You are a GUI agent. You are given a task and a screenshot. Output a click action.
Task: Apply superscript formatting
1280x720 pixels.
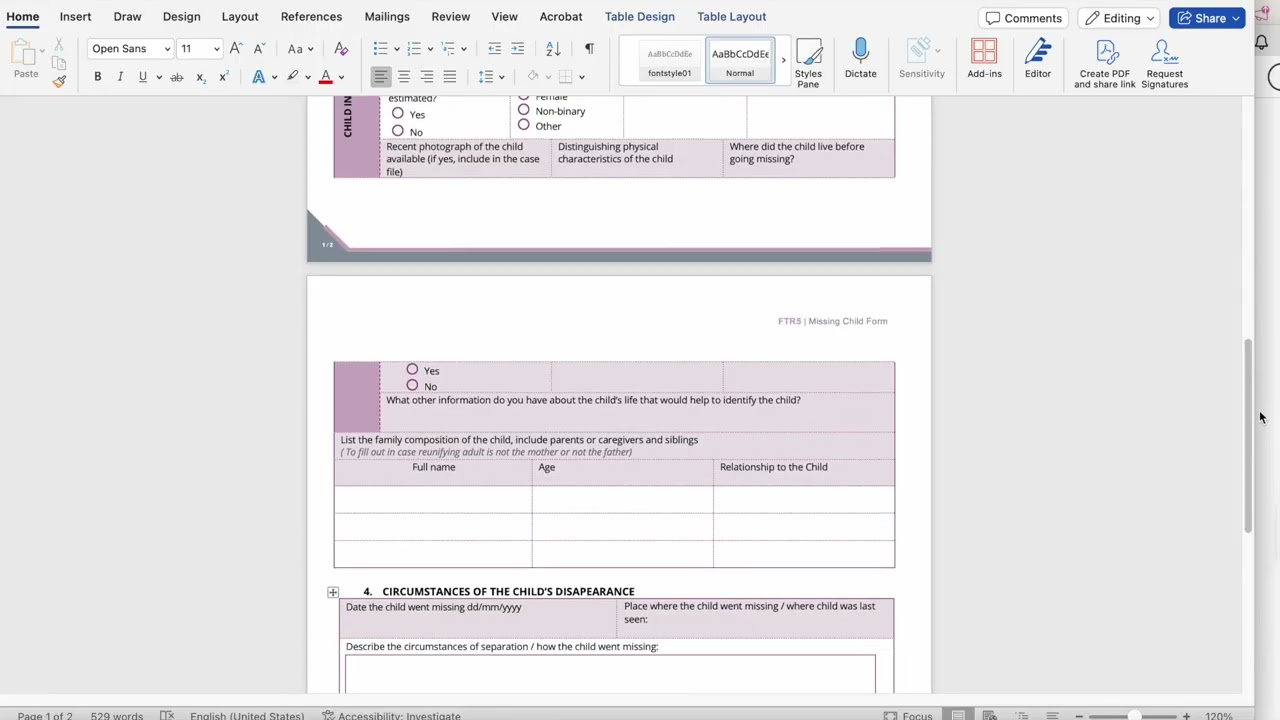coord(224,77)
